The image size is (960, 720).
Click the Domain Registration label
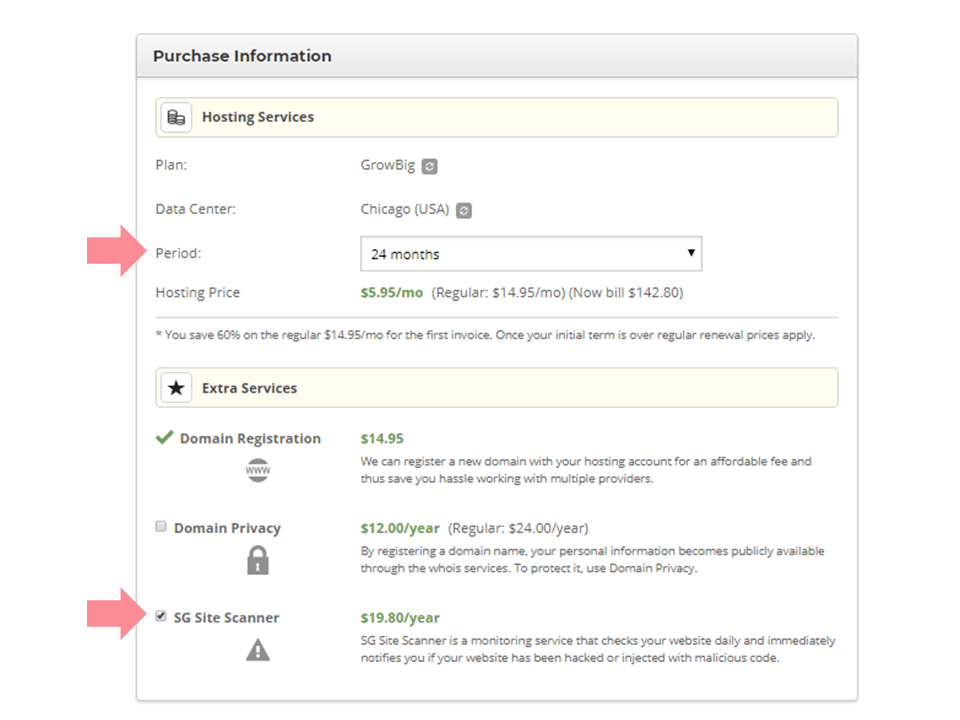[250, 438]
